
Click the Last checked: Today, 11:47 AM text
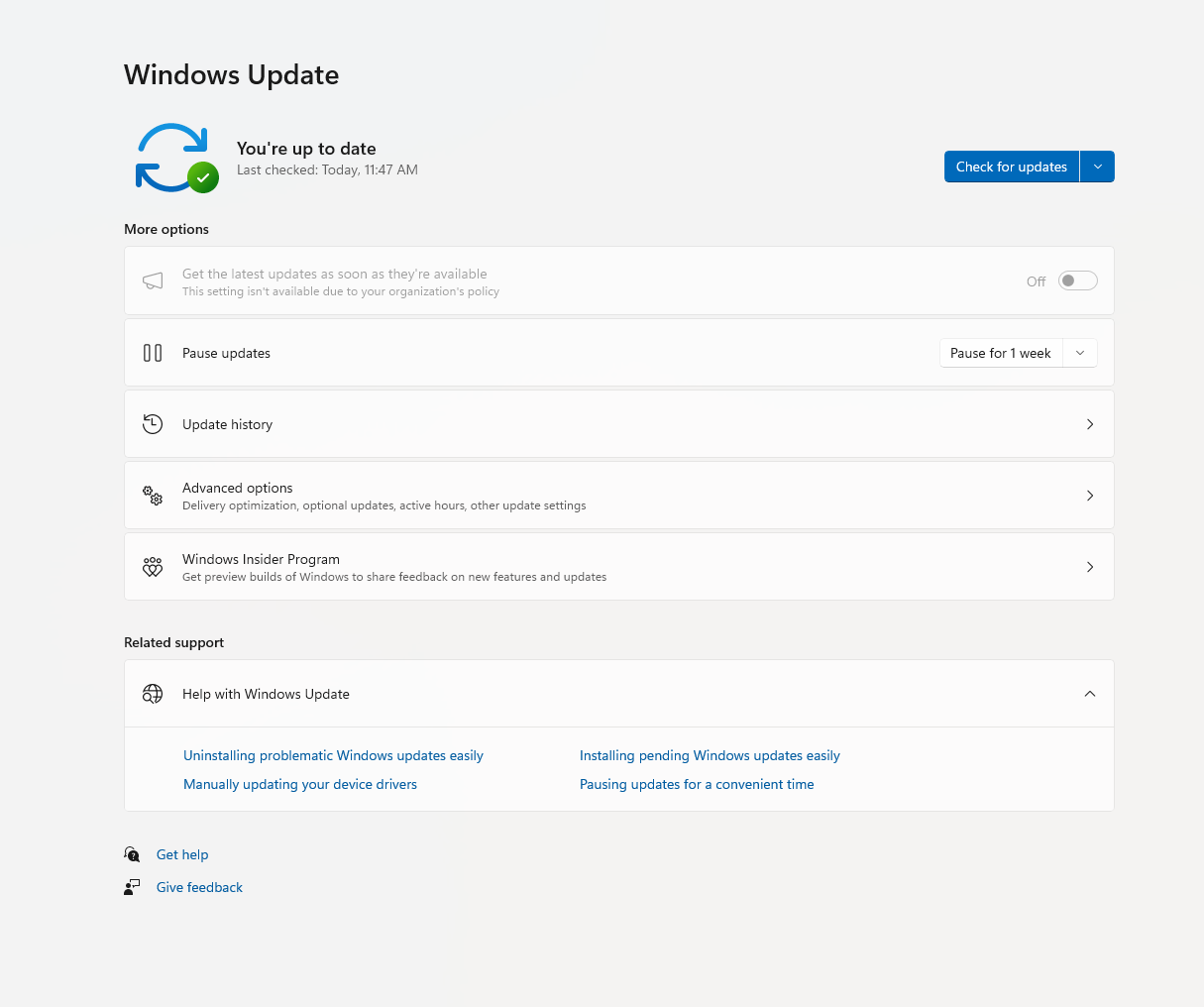[327, 169]
